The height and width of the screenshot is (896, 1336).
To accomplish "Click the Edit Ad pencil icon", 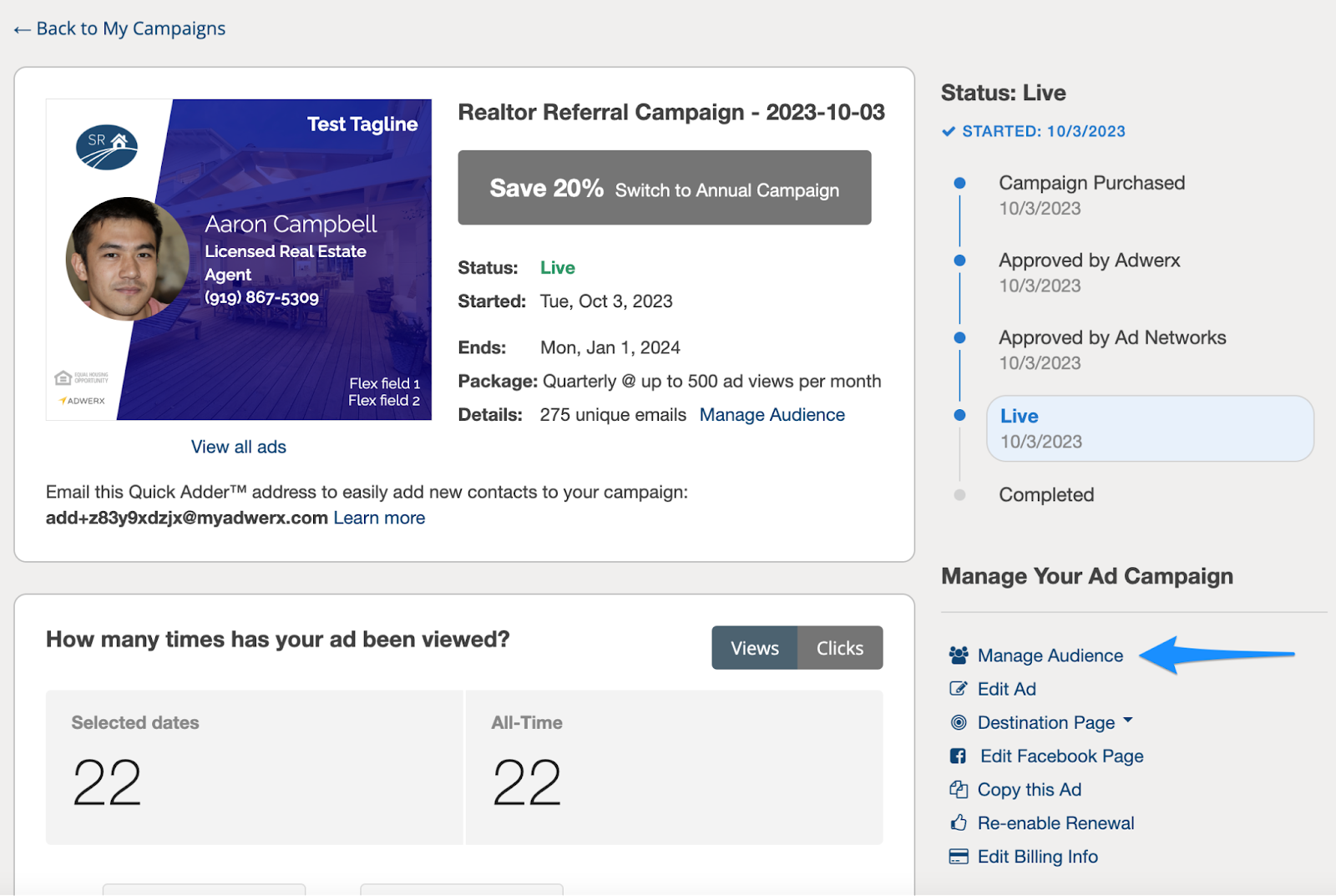I will pos(959,689).
